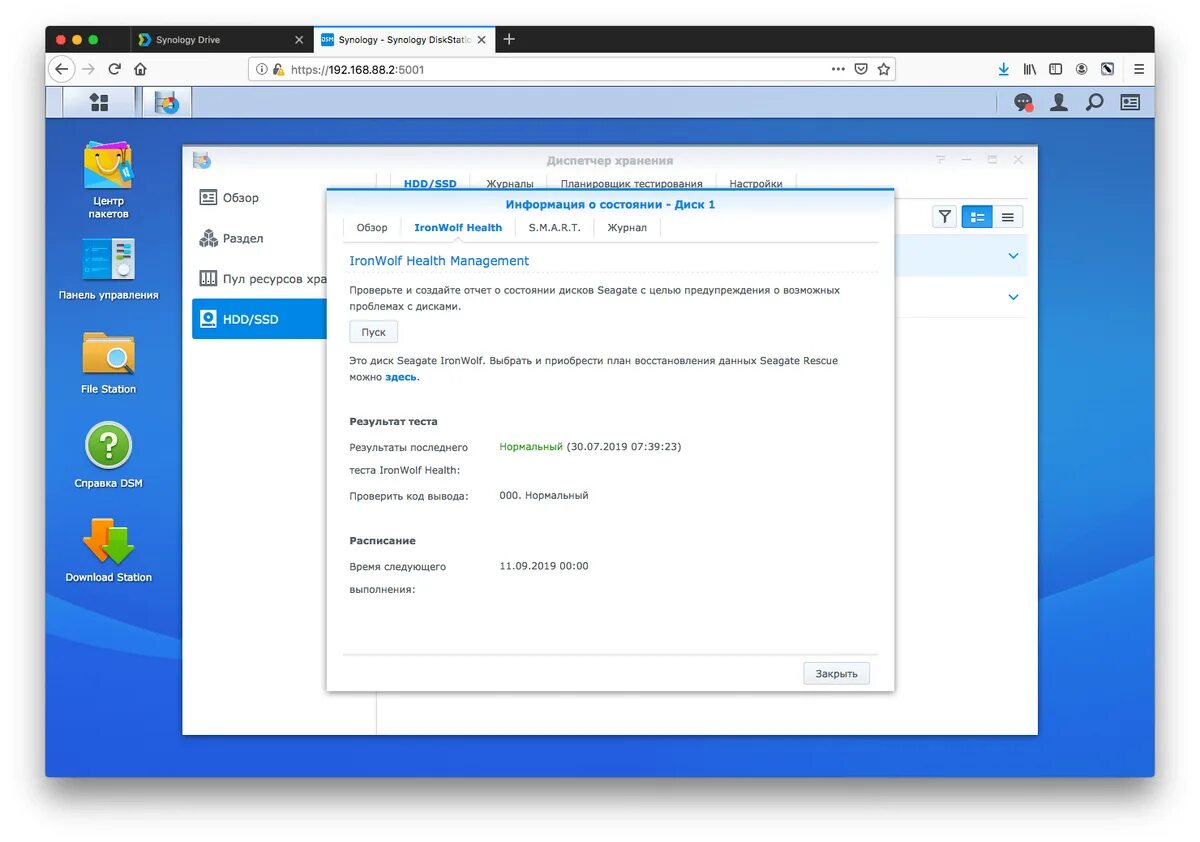Save page to Pocket icon
The width and height of the screenshot is (1200, 842).
point(861,69)
